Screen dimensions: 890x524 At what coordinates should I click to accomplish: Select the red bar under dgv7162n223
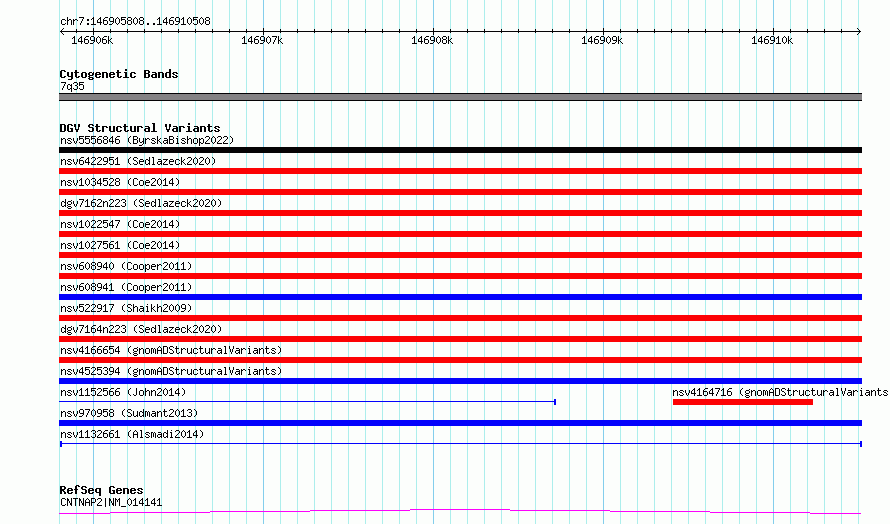(460, 213)
